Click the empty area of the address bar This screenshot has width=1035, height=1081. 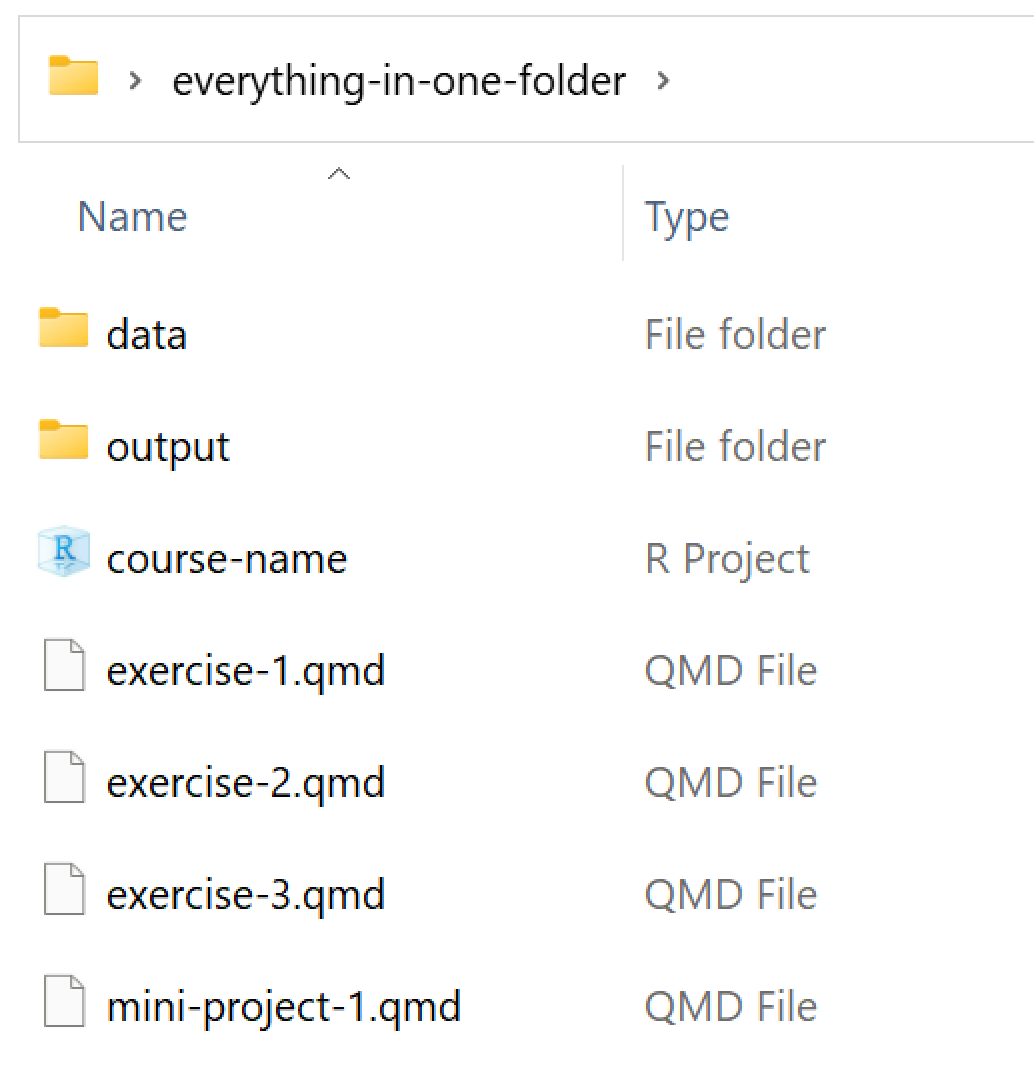tap(850, 80)
